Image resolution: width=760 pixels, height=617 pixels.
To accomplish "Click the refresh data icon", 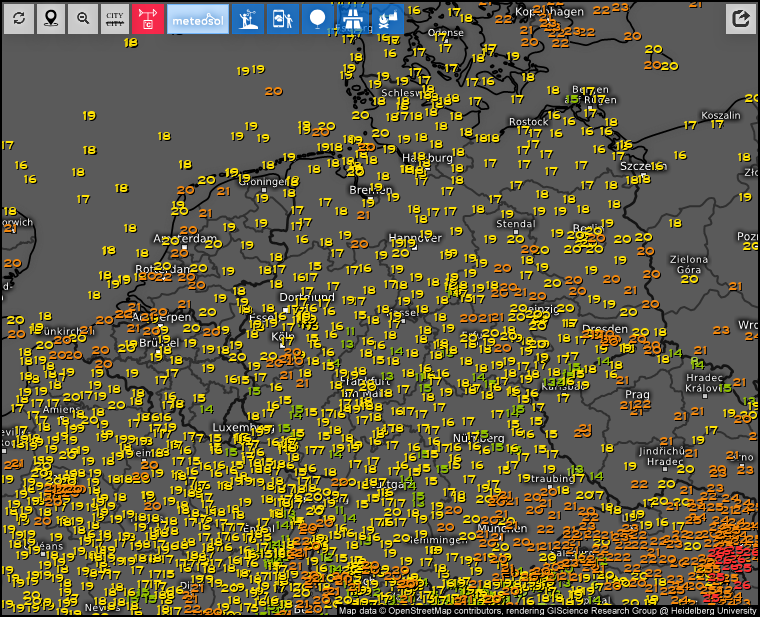I will point(19,19).
